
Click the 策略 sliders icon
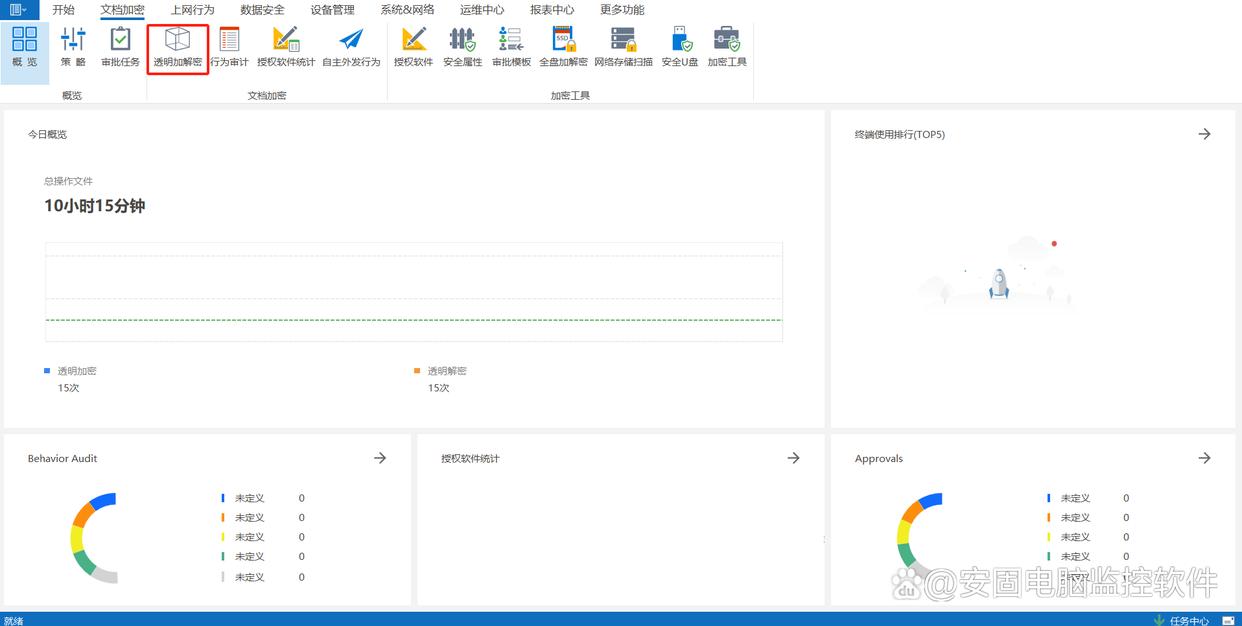[73, 47]
